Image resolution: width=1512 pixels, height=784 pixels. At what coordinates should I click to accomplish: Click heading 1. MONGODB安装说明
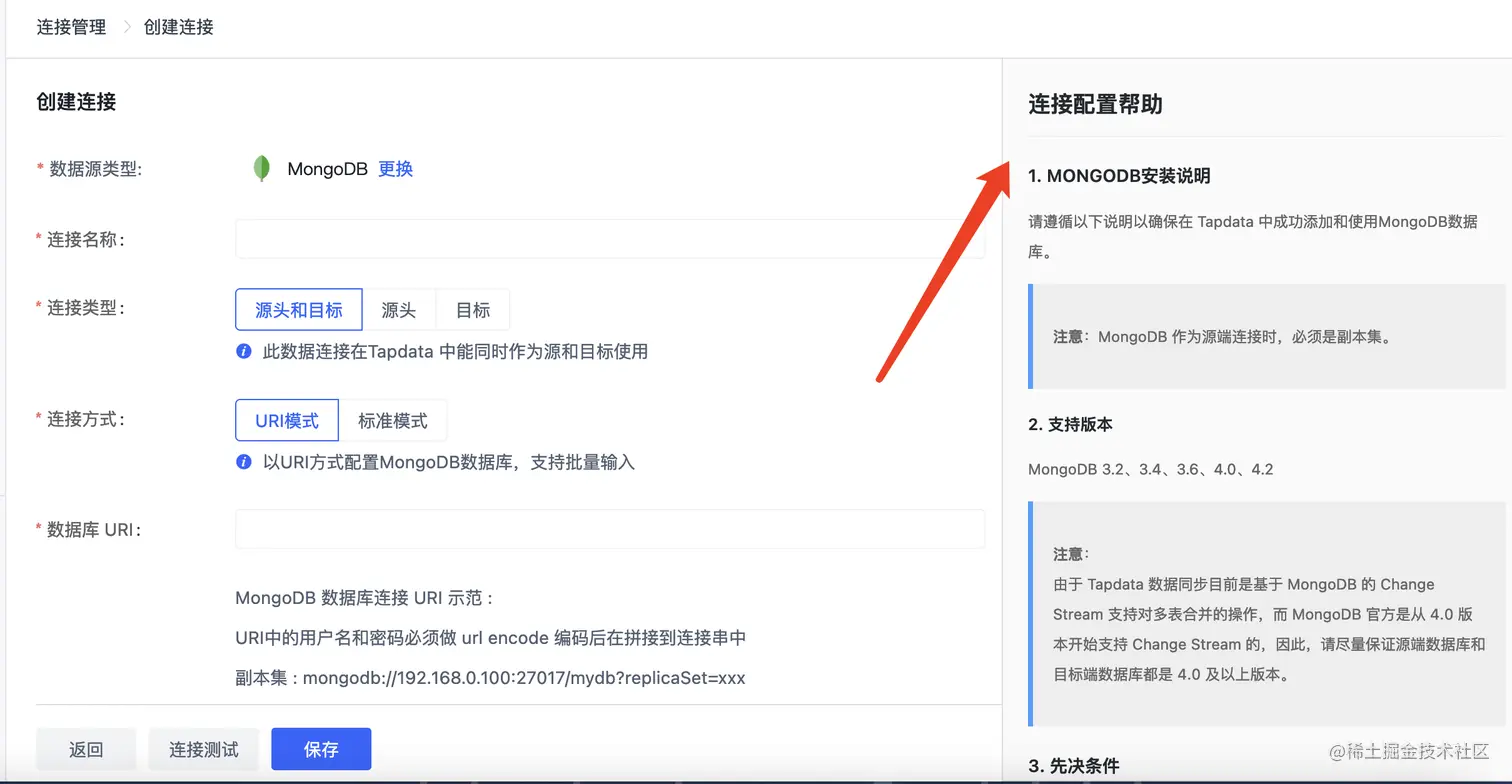click(1119, 176)
